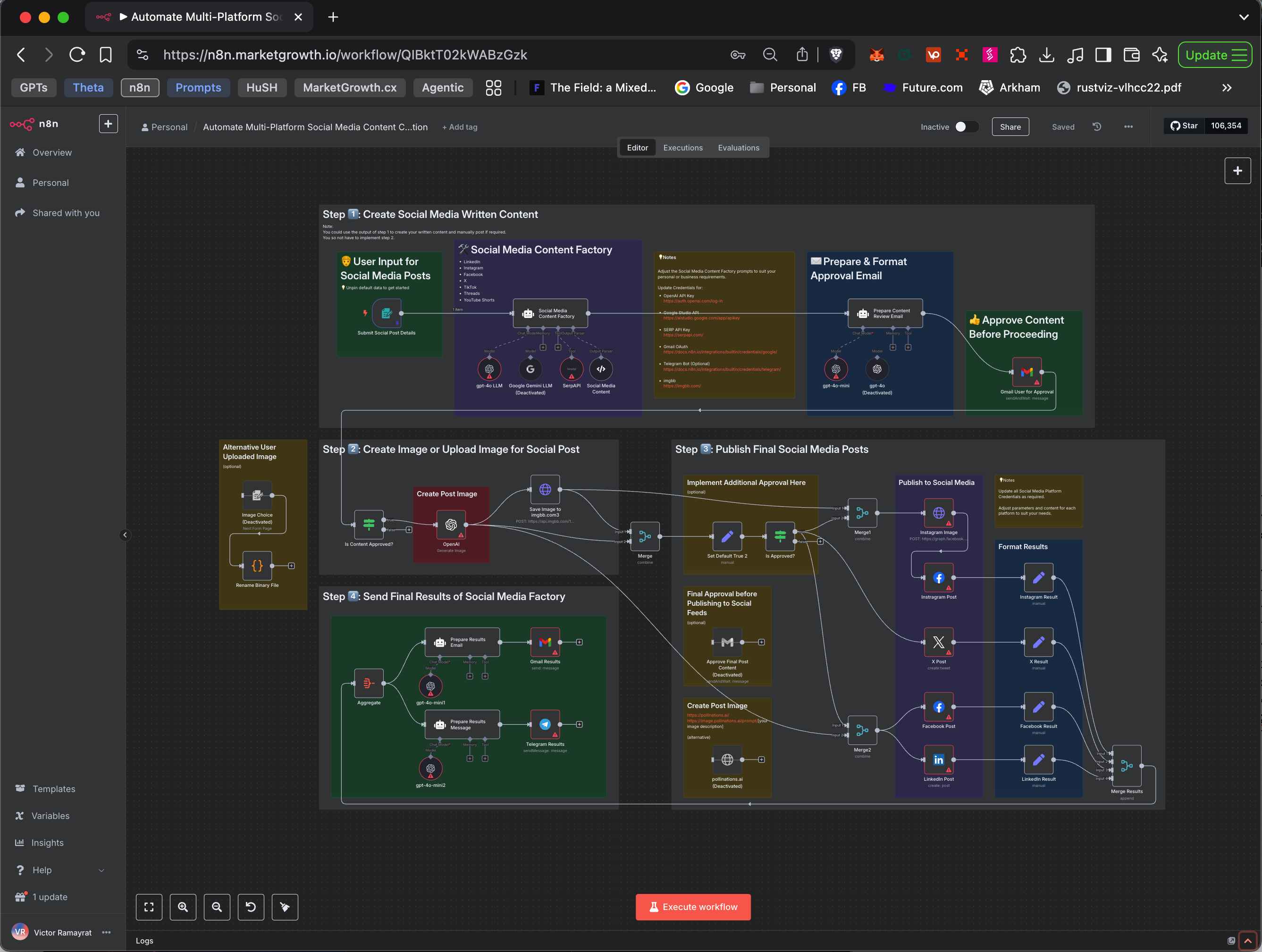Open the add node plus panel button
This screenshot has height=952, width=1262.
click(x=1237, y=171)
